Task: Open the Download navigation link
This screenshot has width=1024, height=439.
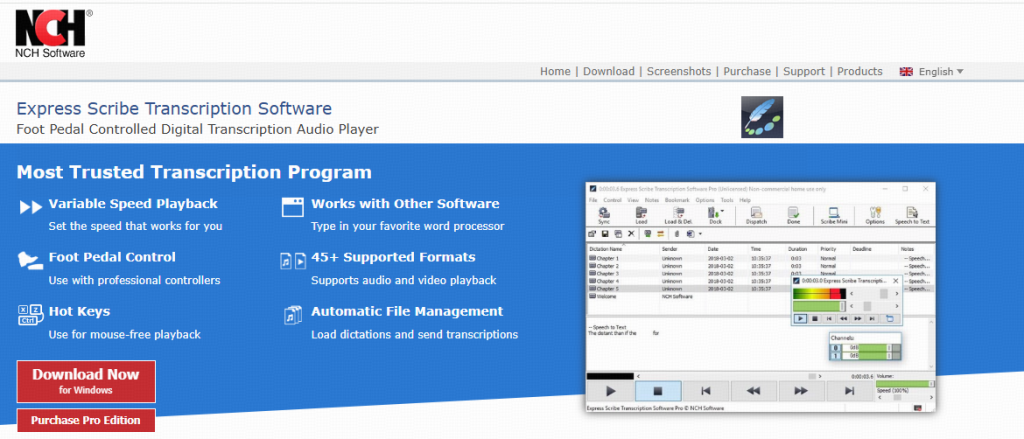Action: [609, 72]
